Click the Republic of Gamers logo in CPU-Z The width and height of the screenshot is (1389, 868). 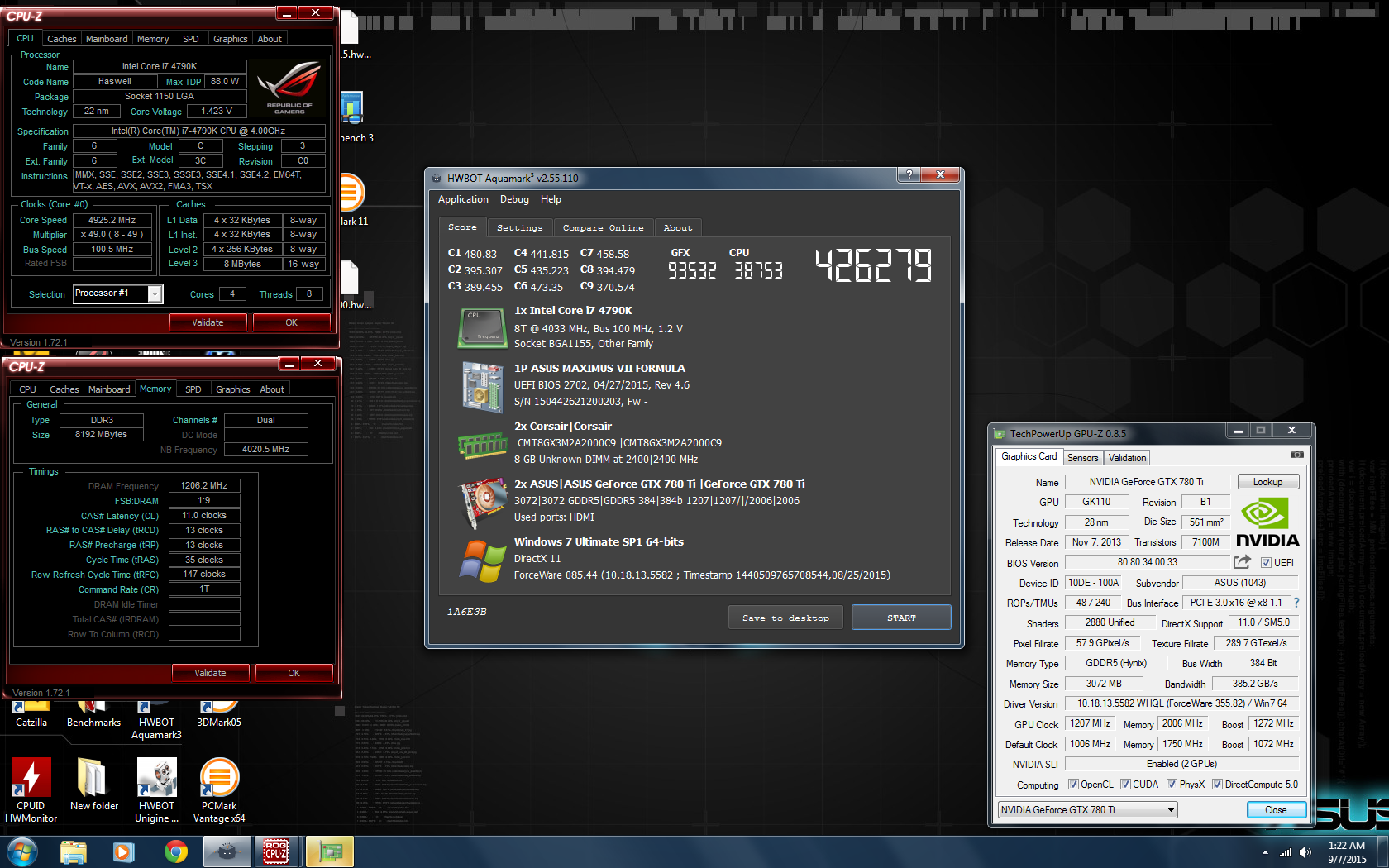(289, 88)
